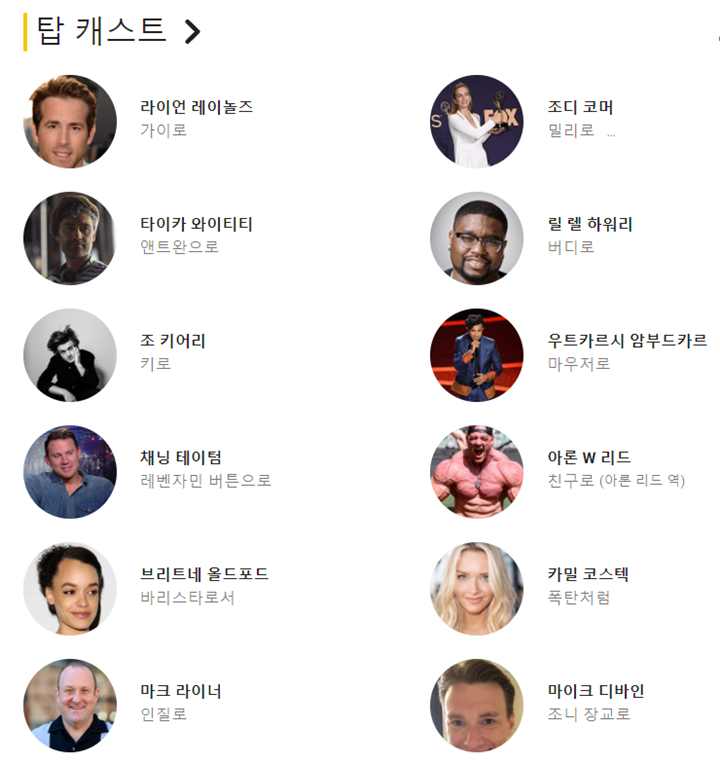Open the 탑 캐스트 section arrow
720x764 pixels.
(x=192, y=32)
